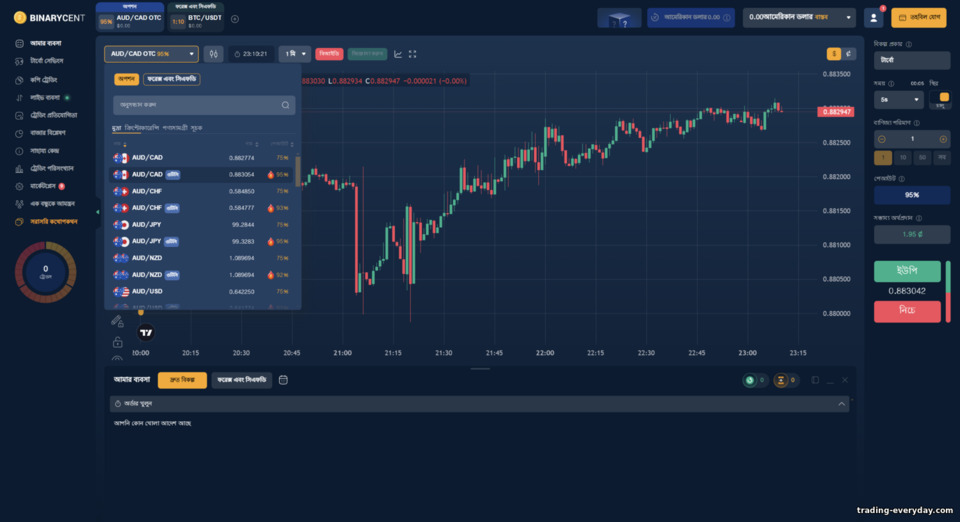Open the 5s expiry time dropdown
Screen dimensions: 960x522
[898, 99]
